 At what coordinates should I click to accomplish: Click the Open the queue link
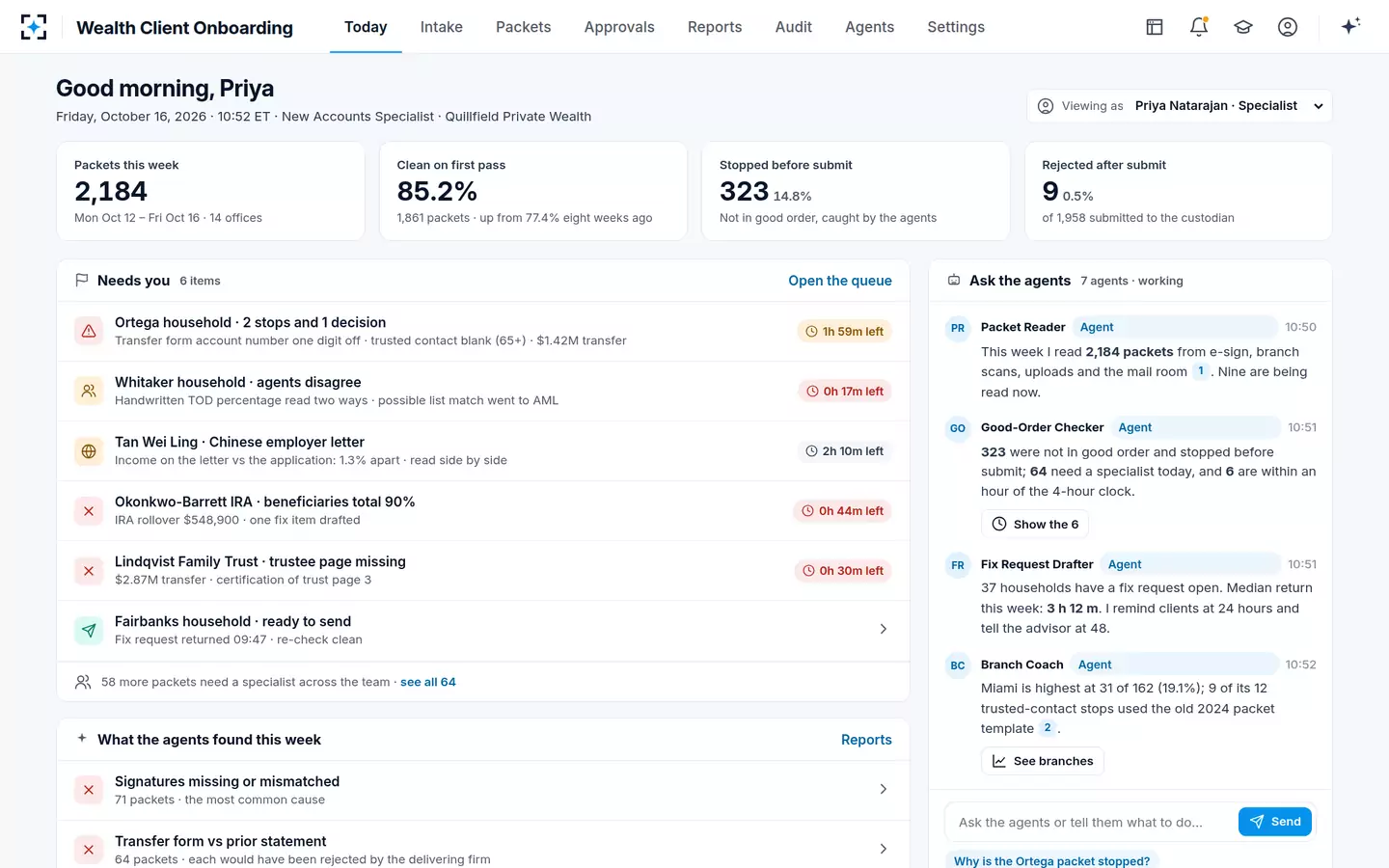pos(840,281)
